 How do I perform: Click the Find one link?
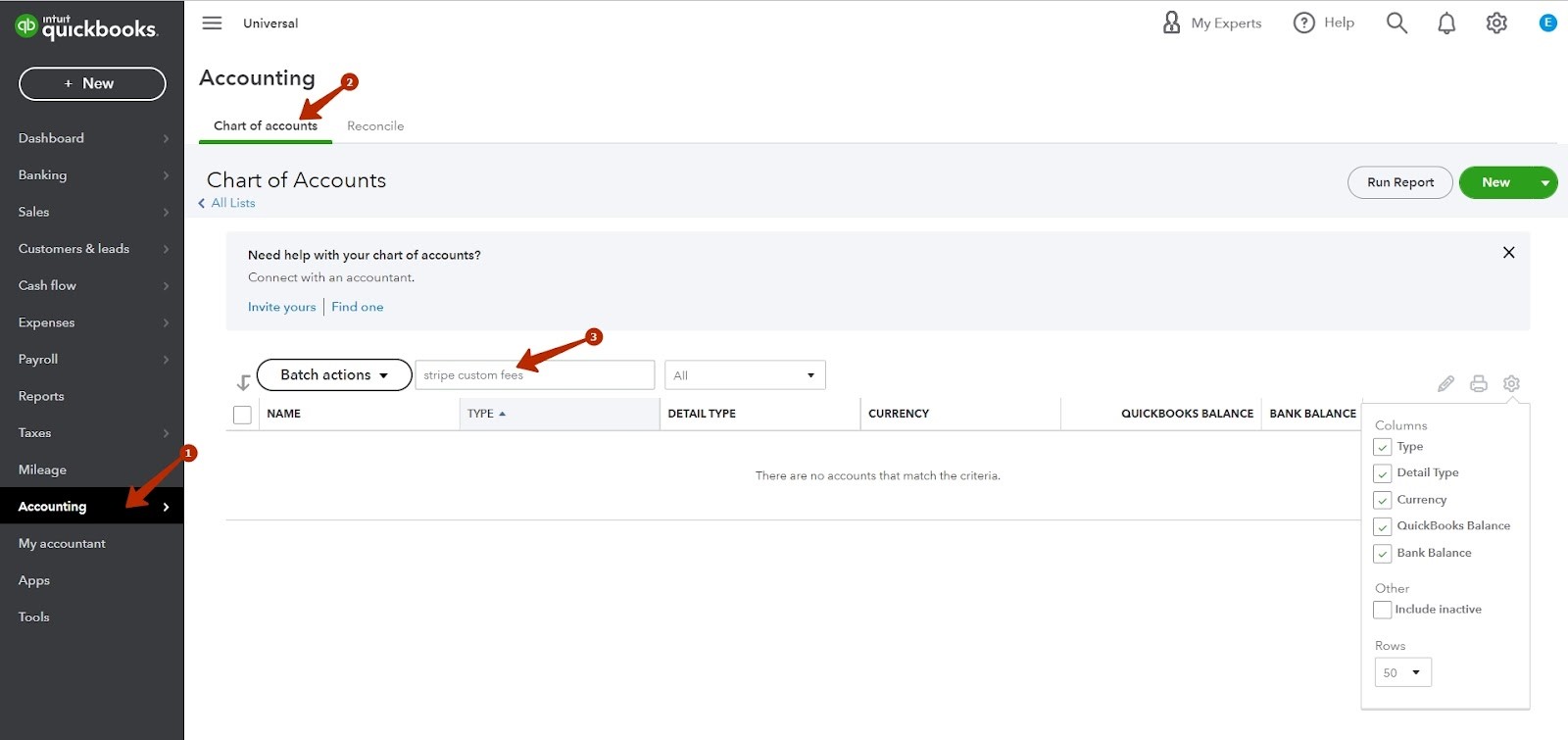358,307
